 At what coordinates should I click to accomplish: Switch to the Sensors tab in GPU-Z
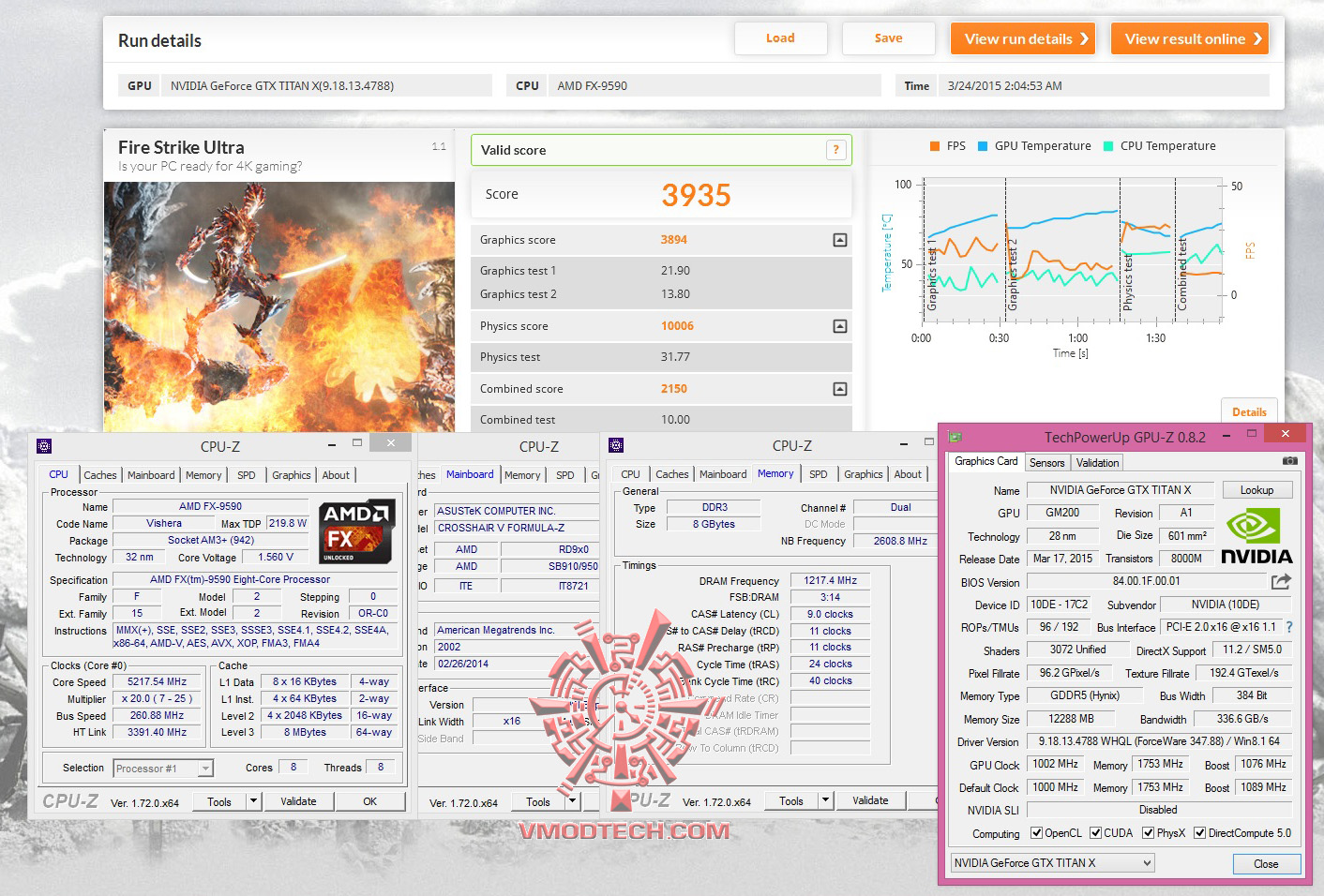coord(1046,463)
